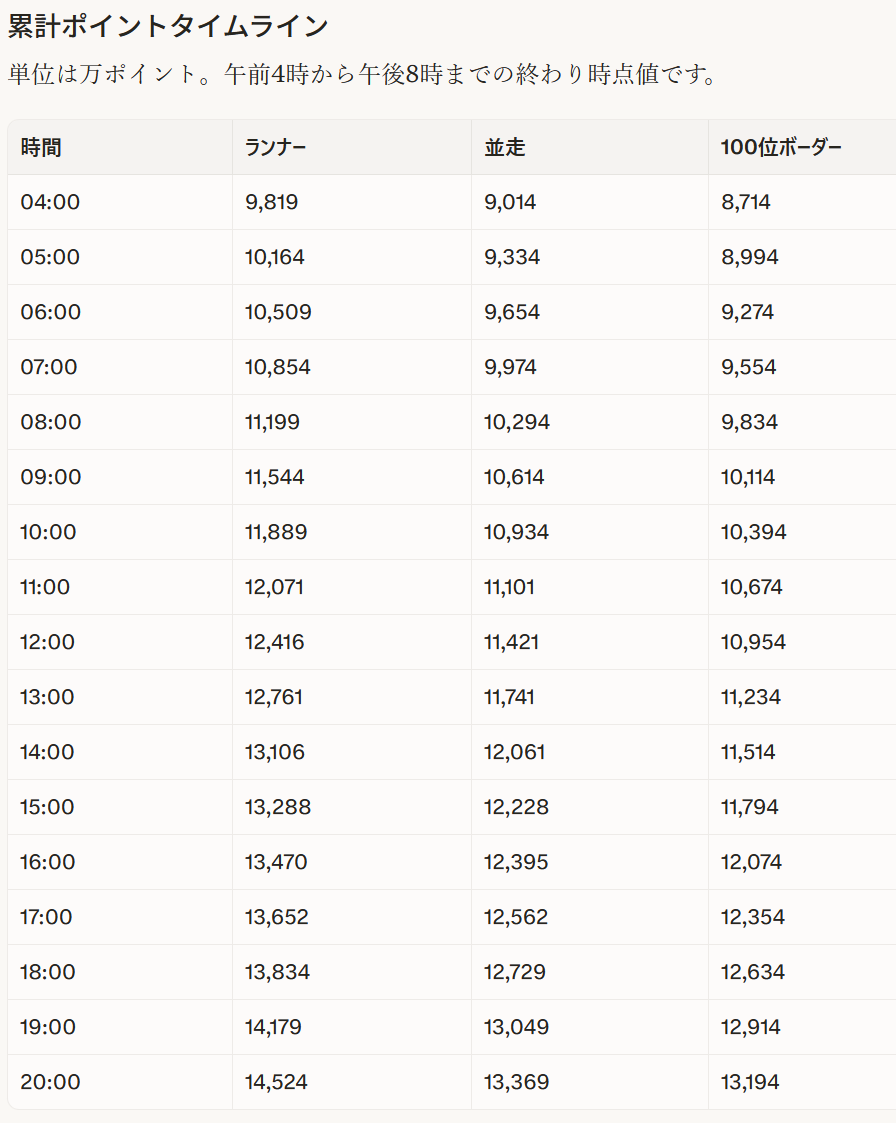Click the 並走 value 13,369
The height and width of the screenshot is (1123, 896).
[516, 1083]
